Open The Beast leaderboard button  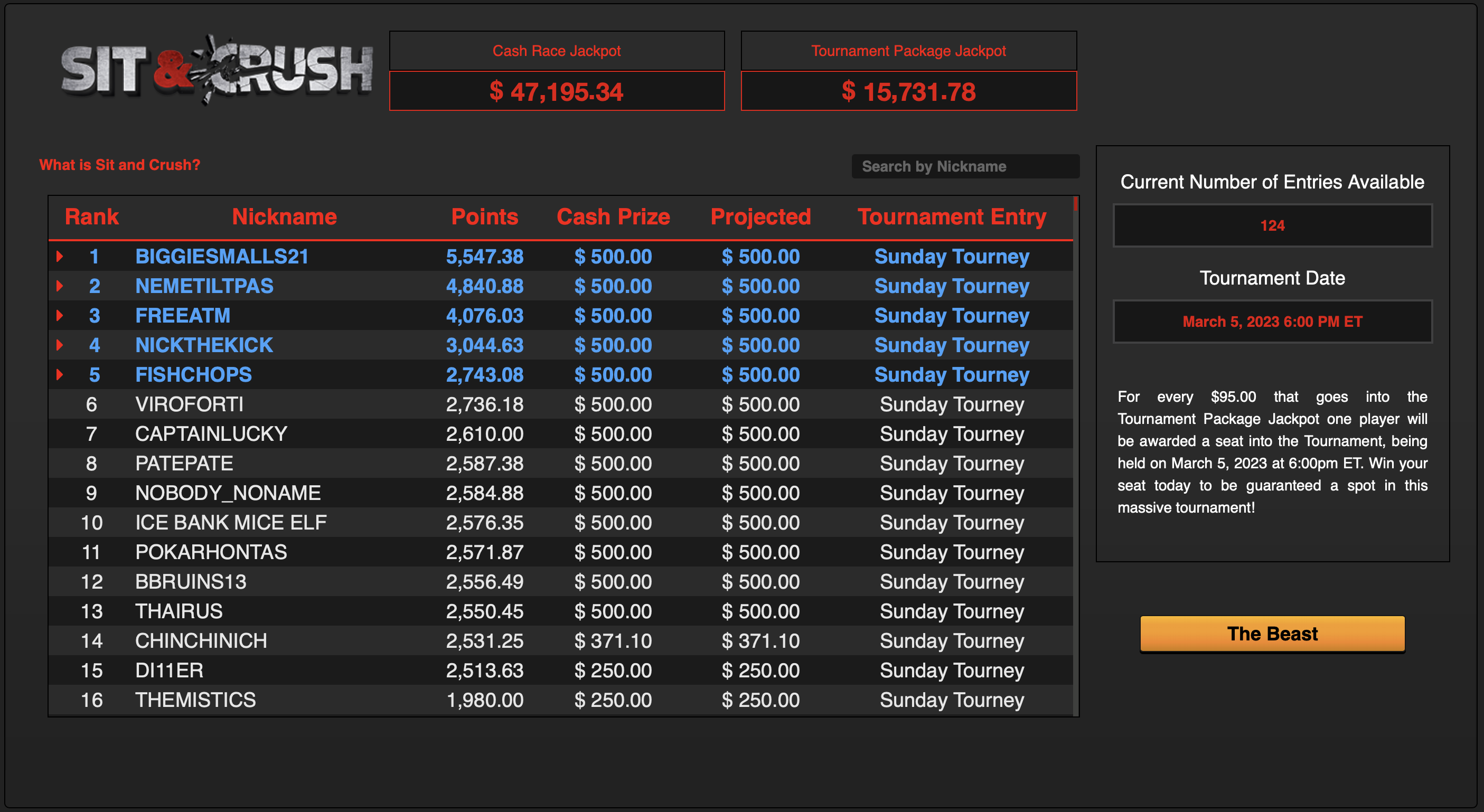[x=1272, y=634]
